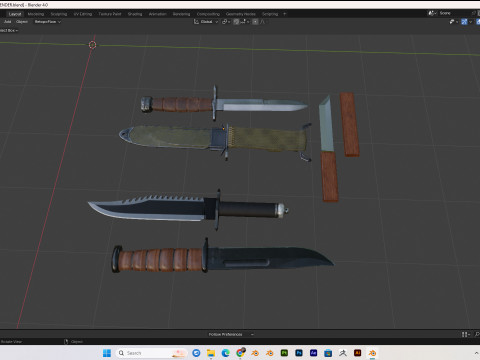480x360 pixels.
Task: Click the 3D cursor at world origin
Action: click(93, 45)
